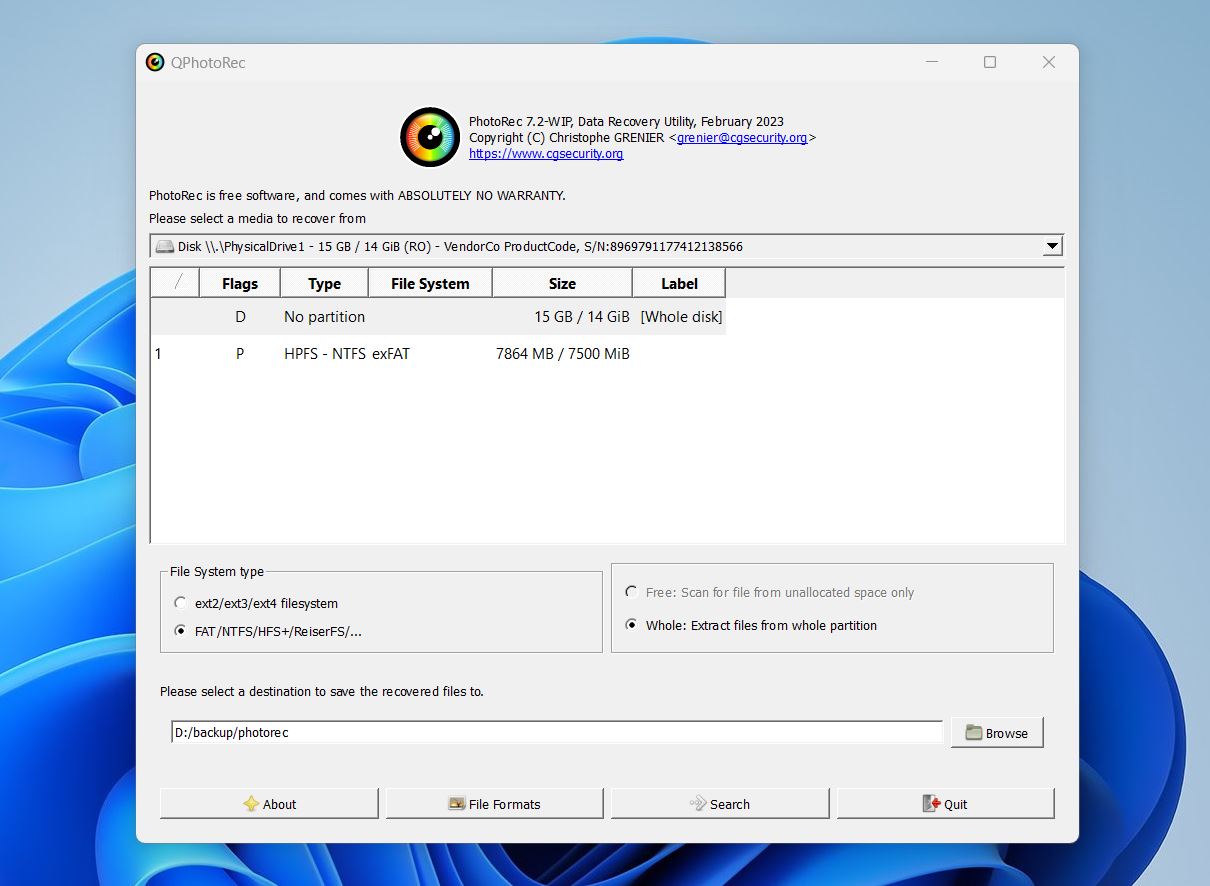Sort partitions by the Size column header
The image size is (1210, 886).
(562, 284)
